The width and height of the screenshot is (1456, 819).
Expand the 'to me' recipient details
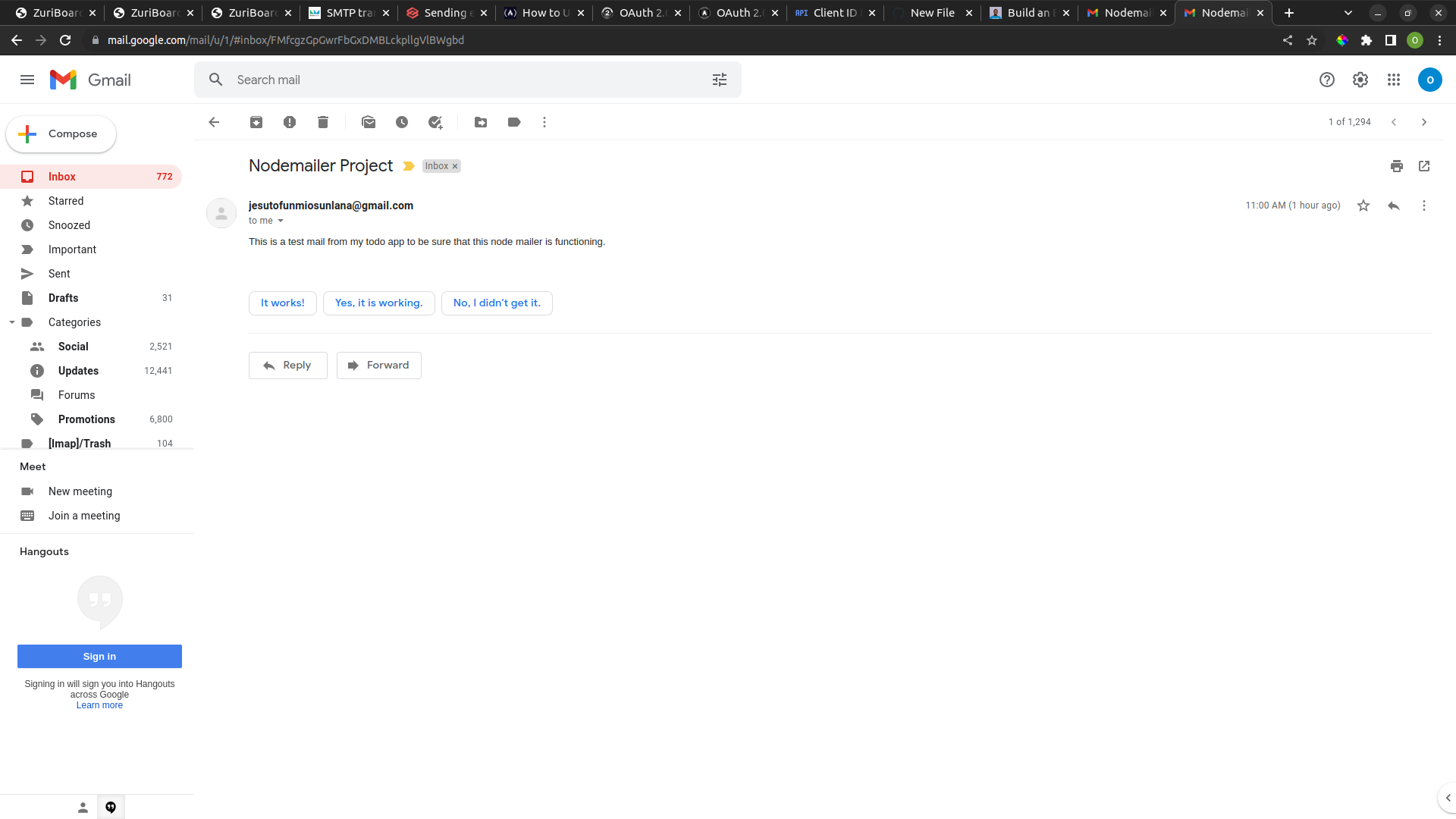coord(281,221)
